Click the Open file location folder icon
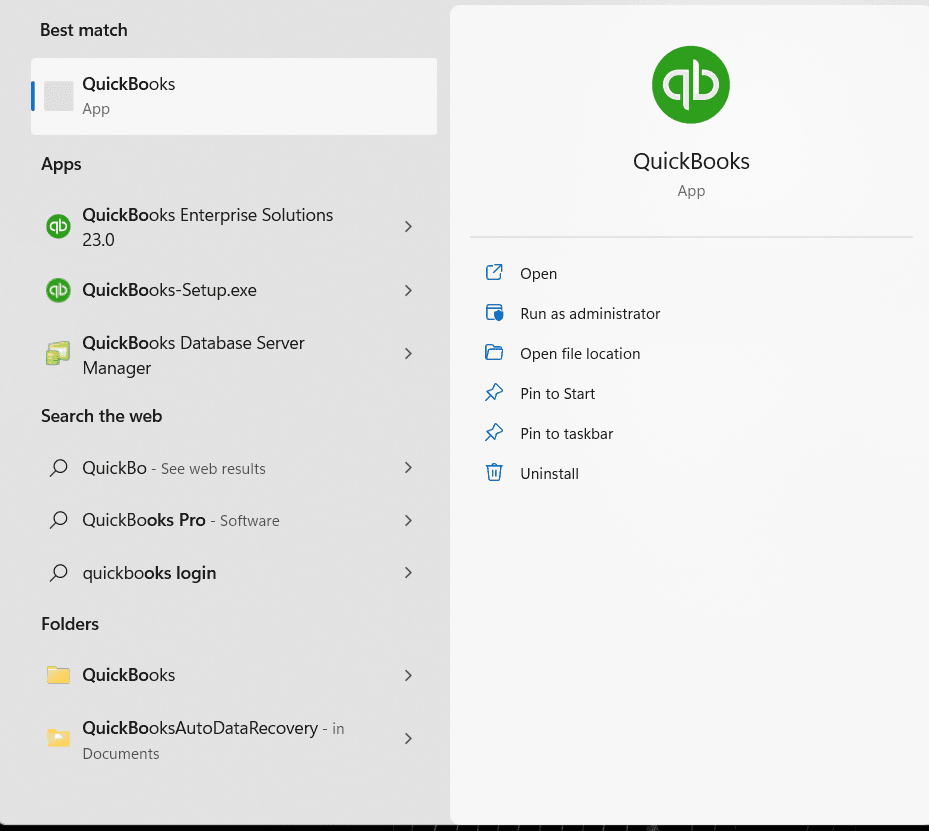 pyautogui.click(x=494, y=352)
